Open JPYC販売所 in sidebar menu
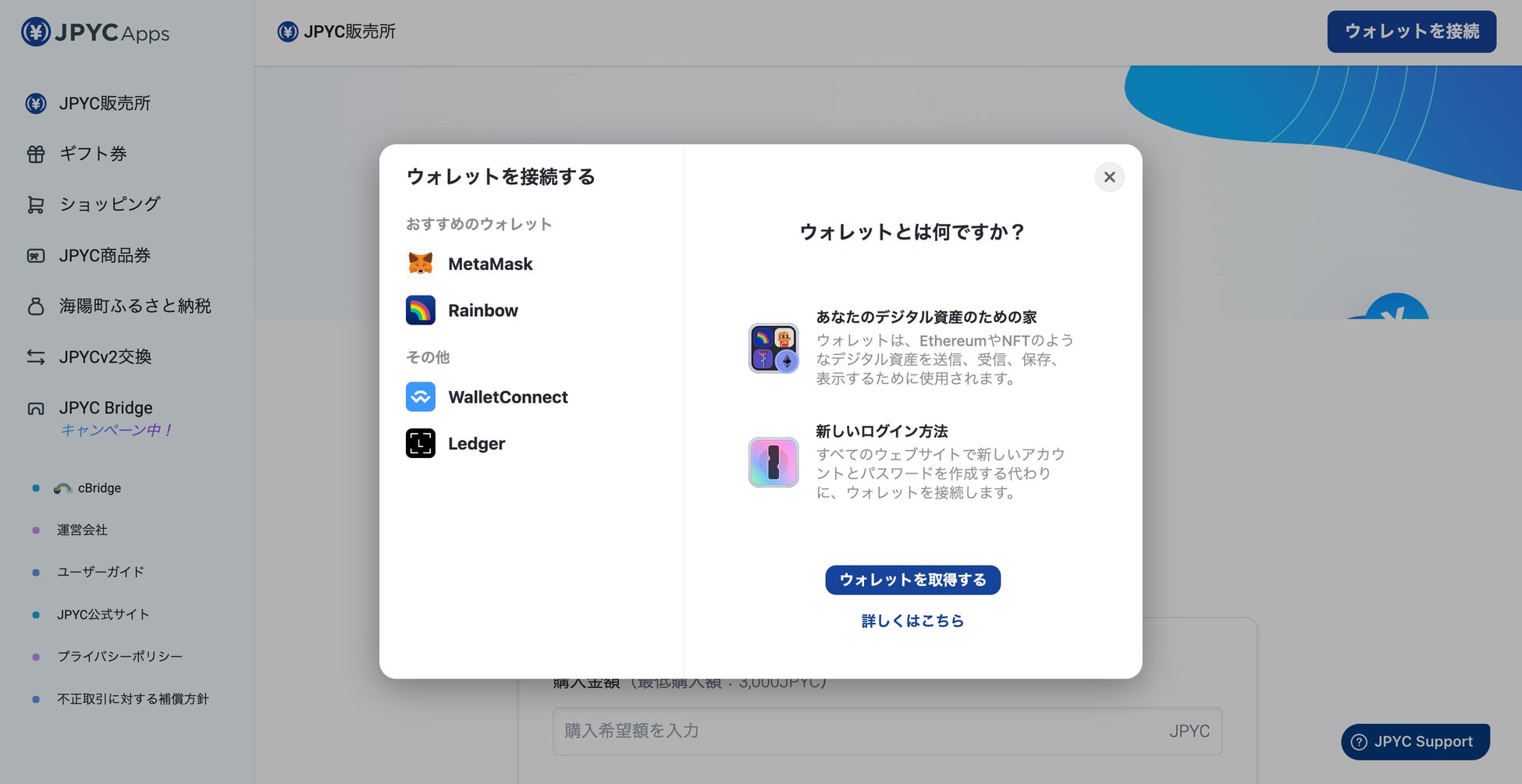 click(x=105, y=103)
